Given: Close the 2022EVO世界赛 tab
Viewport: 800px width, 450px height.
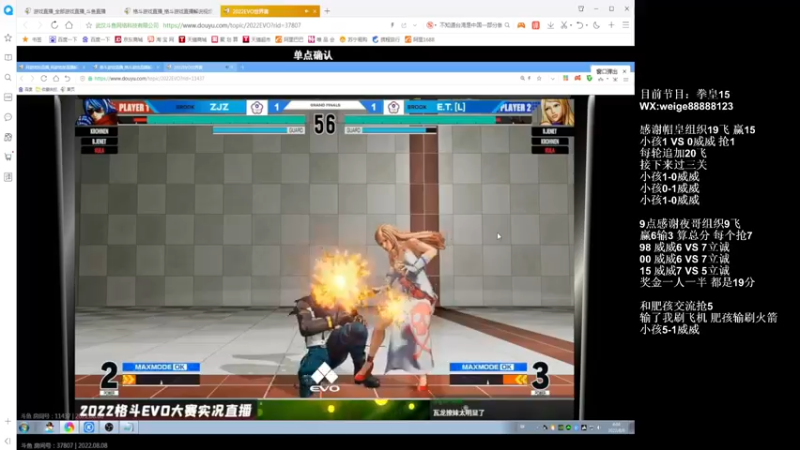Looking at the screenshot, I should tap(315, 11).
